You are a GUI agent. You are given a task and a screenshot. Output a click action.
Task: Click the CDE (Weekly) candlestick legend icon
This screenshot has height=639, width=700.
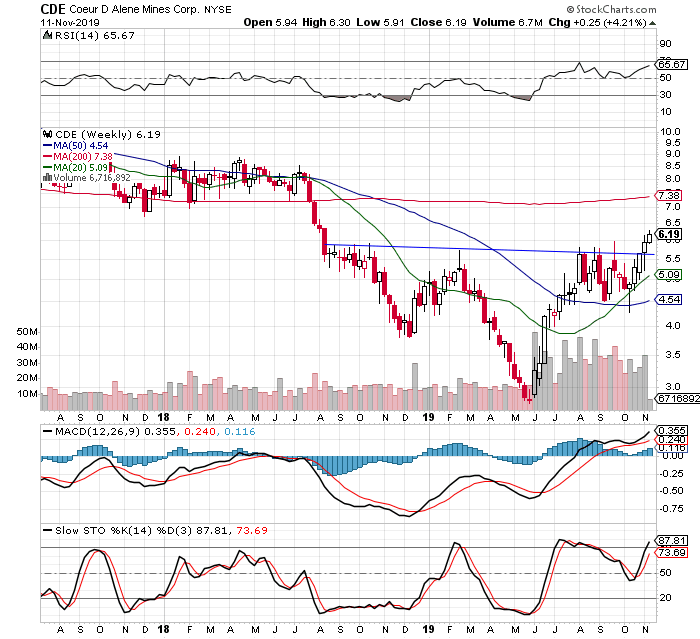(x=44, y=133)
